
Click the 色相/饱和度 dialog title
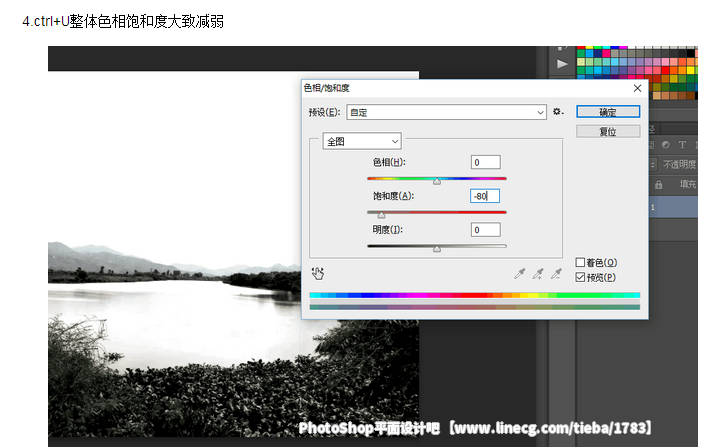(326, 88)
